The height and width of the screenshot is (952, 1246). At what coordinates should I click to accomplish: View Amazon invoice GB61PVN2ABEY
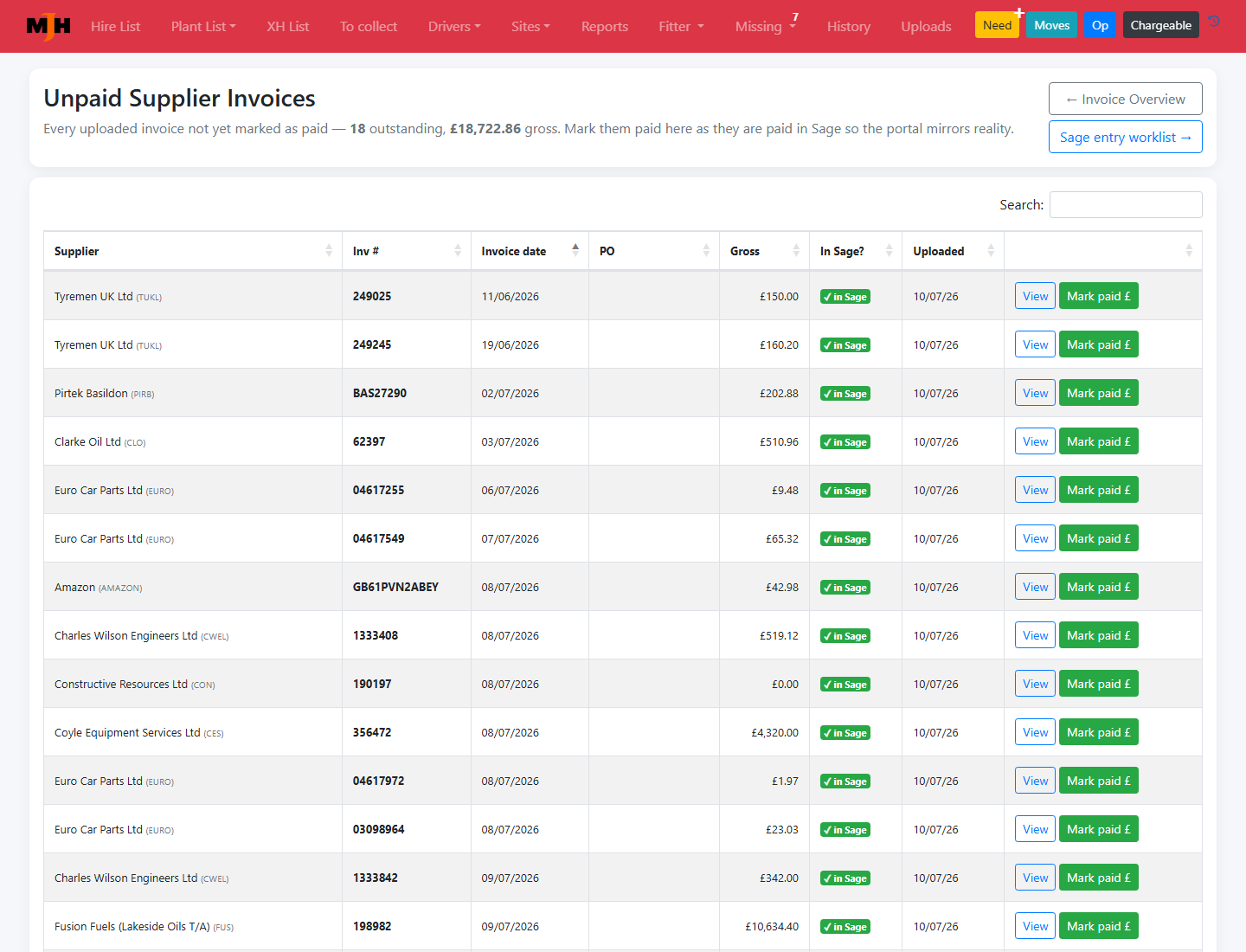click(1035, 587)
